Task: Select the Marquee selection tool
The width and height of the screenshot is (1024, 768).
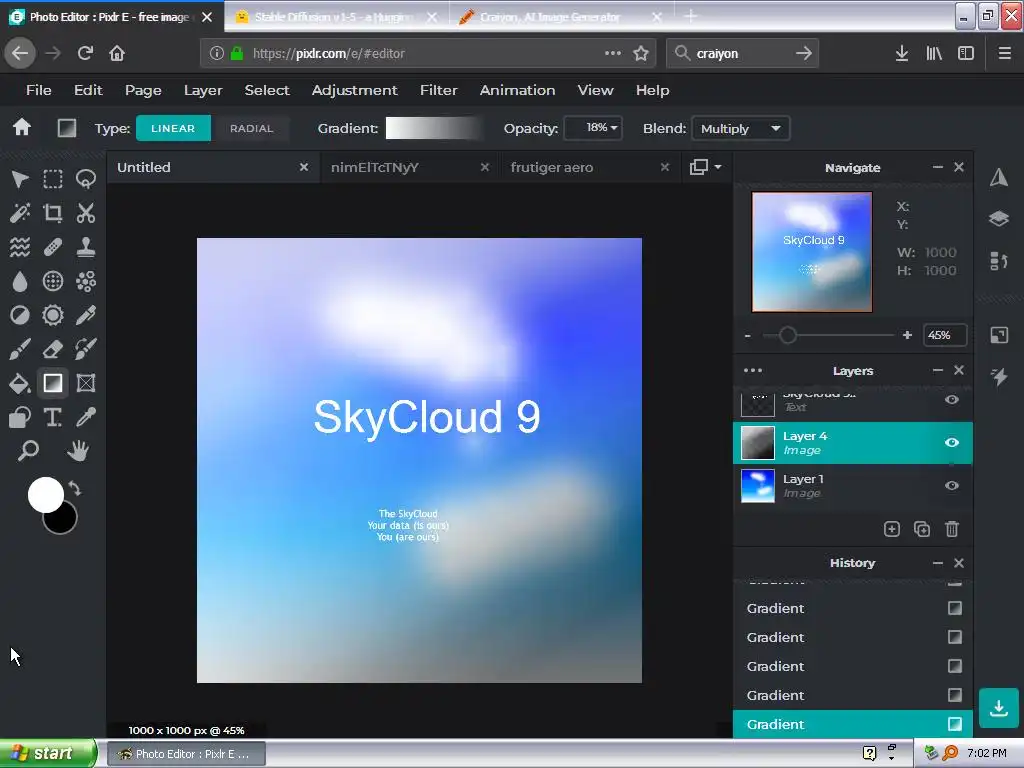Action: coord(53,179)
